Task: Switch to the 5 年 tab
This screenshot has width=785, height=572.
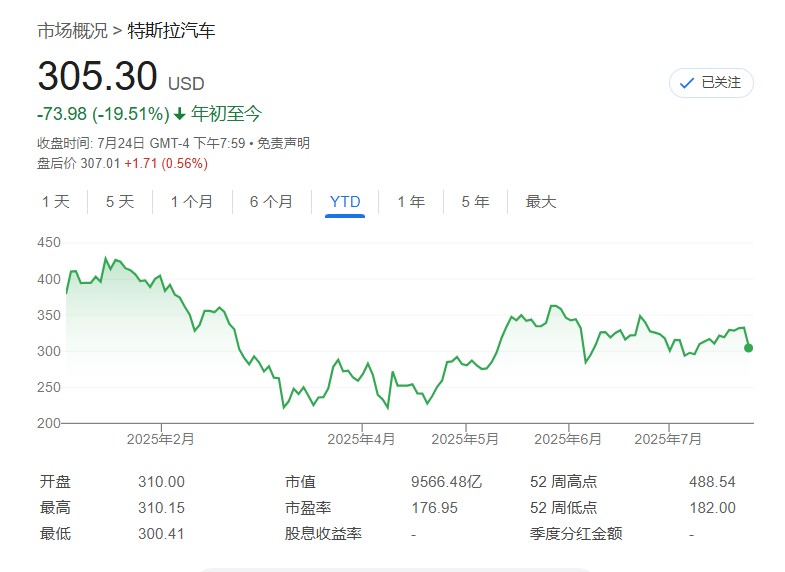Action: 475,202
